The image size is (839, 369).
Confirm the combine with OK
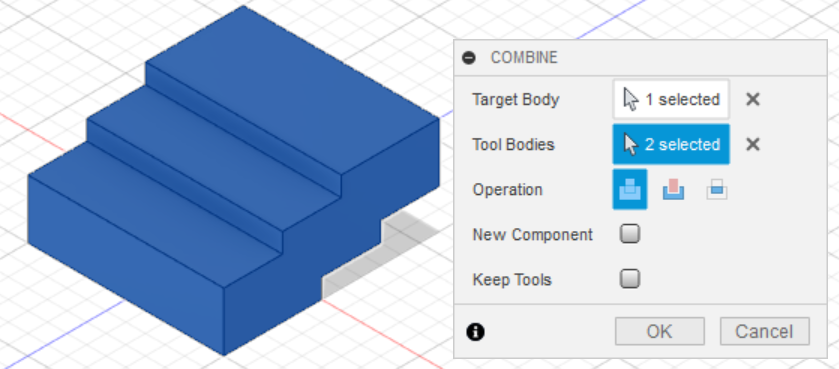coord(659,332)
